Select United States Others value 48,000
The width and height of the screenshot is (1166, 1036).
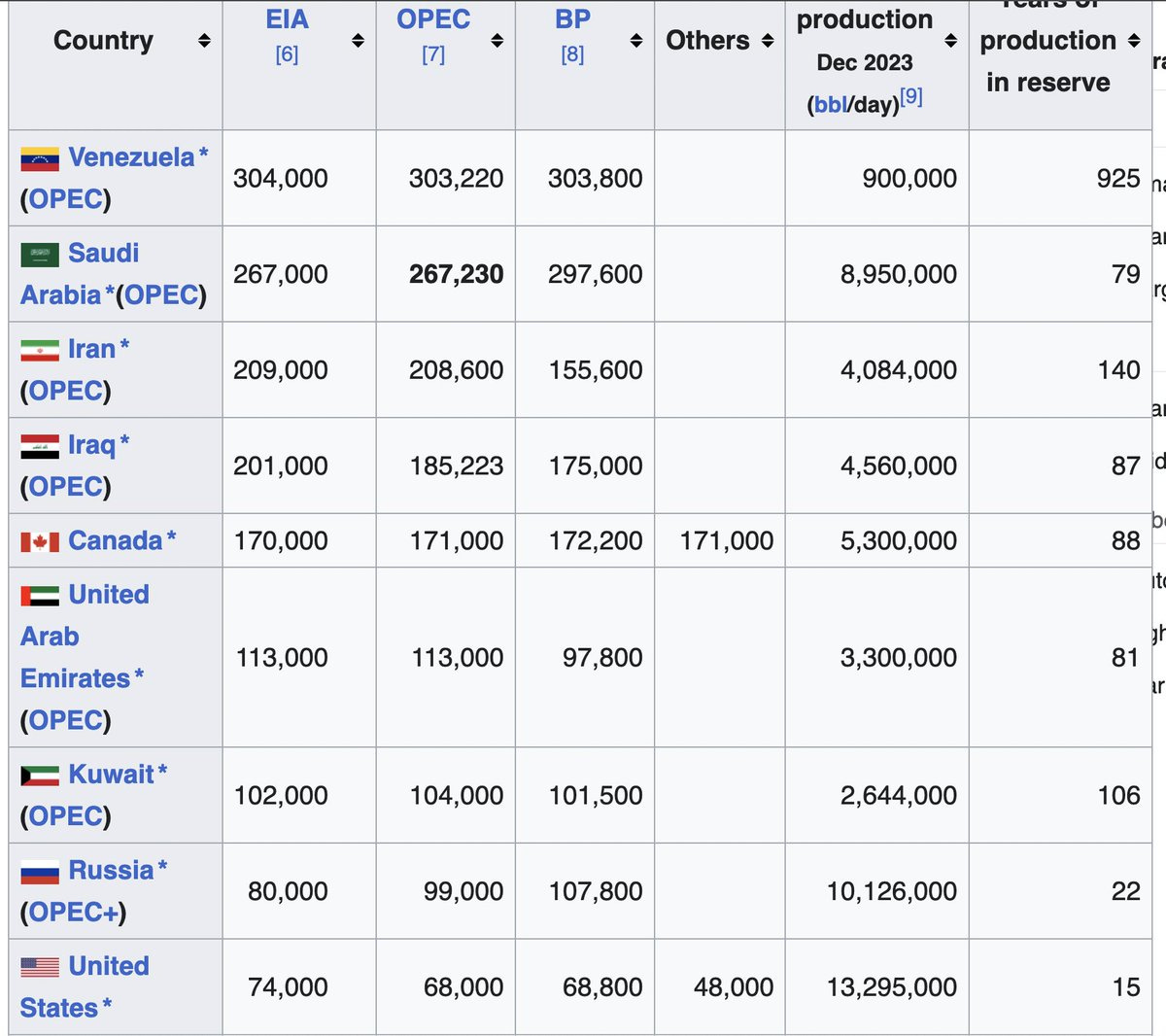[x=734, y=987]
